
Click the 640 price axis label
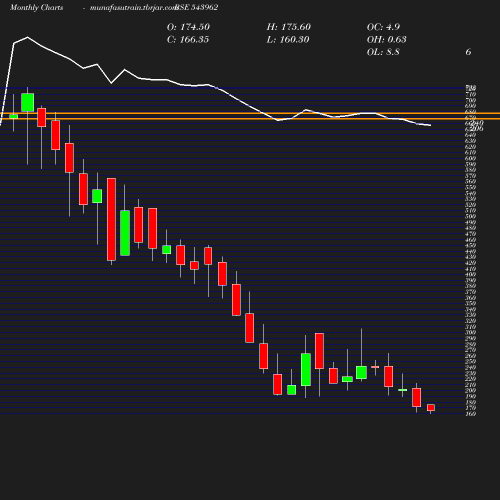tap(470, 135)
